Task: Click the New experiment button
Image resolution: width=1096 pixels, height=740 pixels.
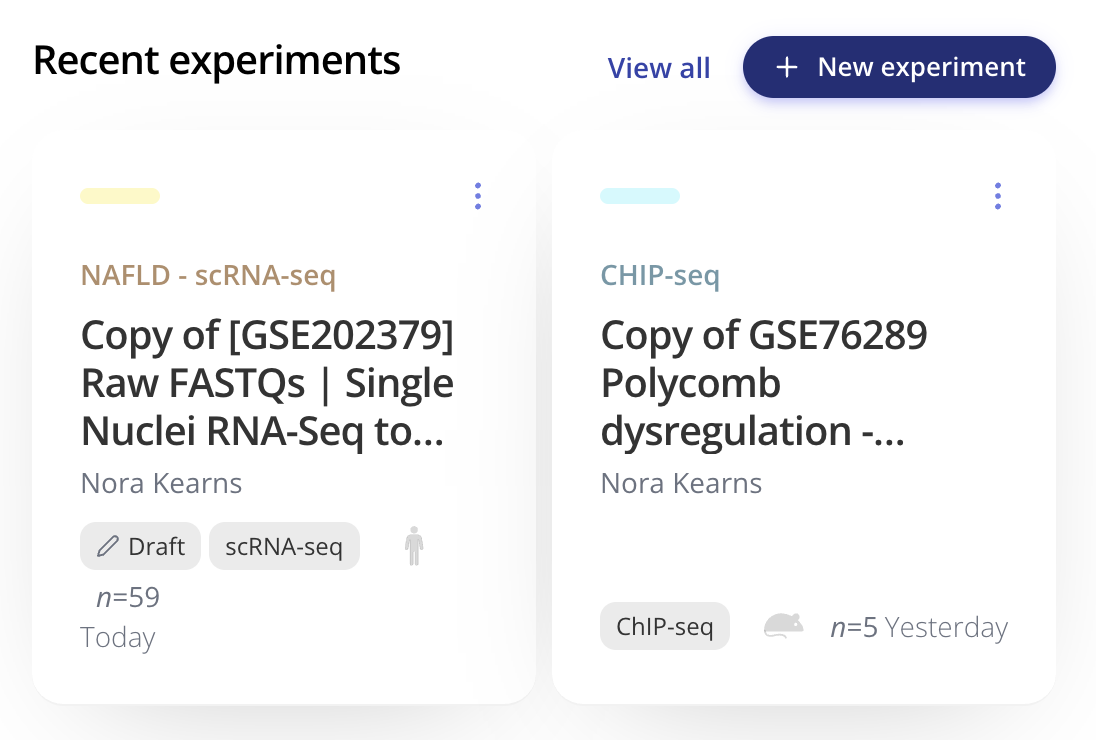Action: pyautogui.click(x=898, y=67)
